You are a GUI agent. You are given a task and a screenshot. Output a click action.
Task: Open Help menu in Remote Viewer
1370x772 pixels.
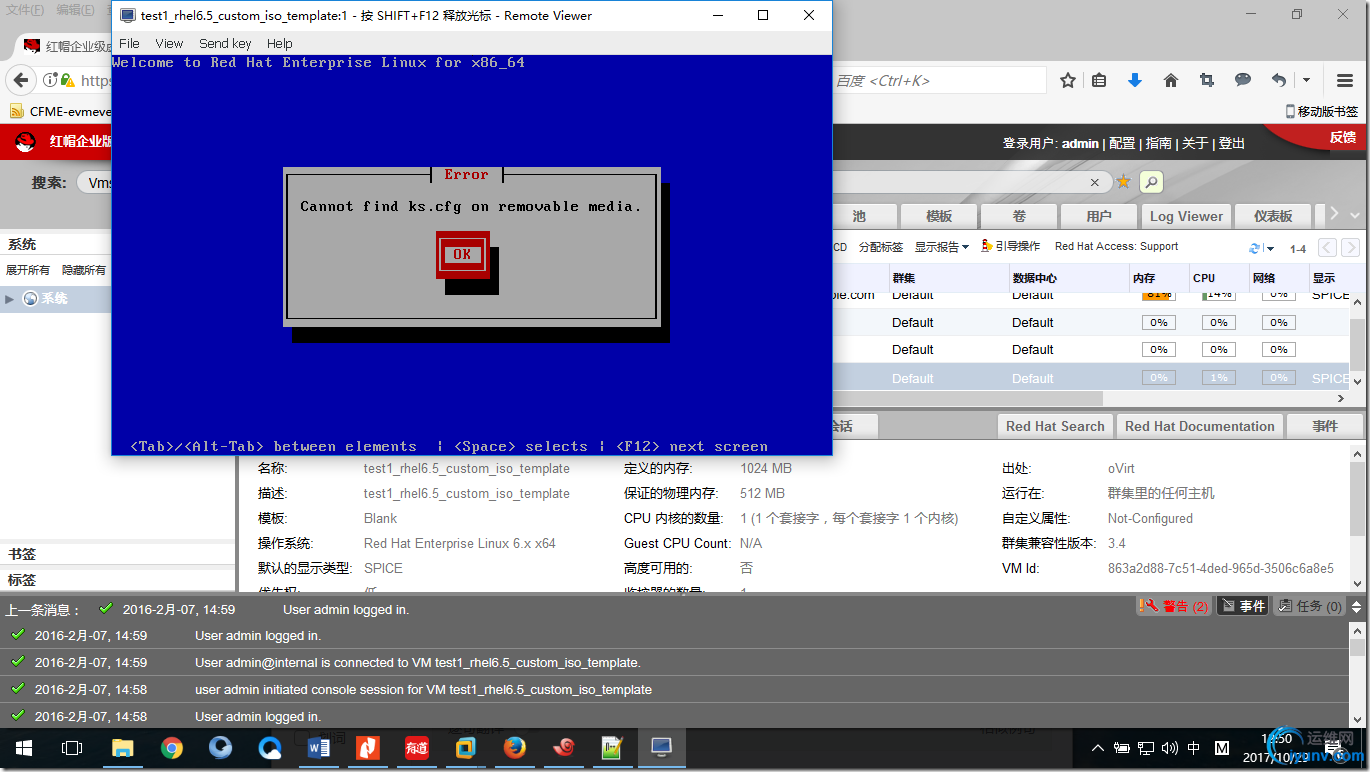click(x=280, y=43)
